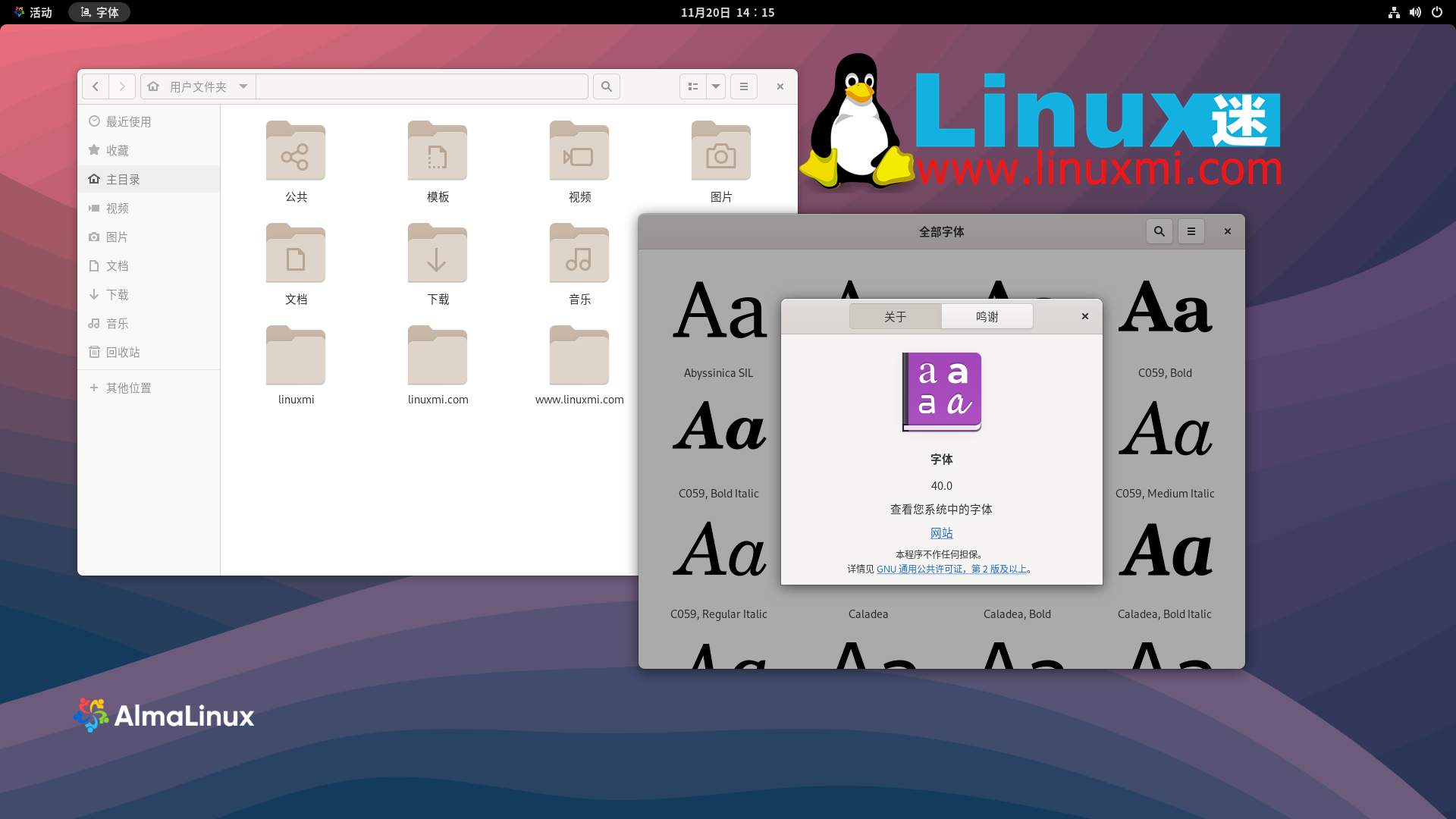1456x819 pixels.
Task: Select the 音乐 folder icon
Action: (x=579, y=253)
